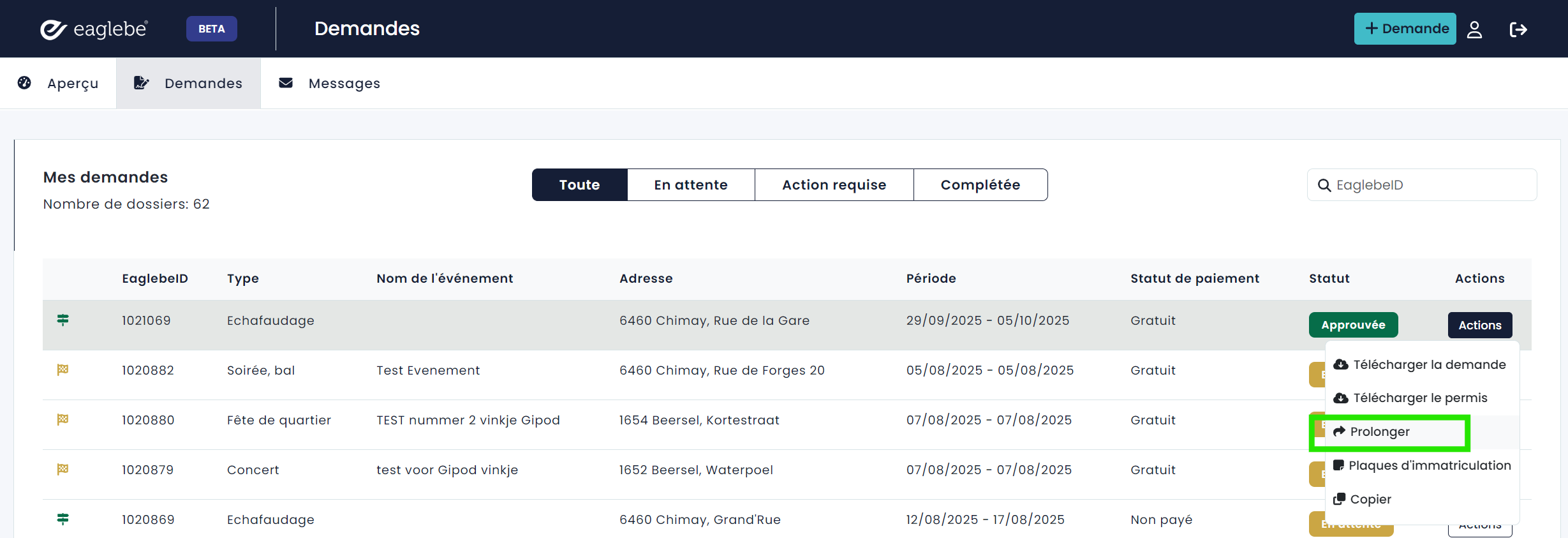Click flag icon of request 1020882
Image resolution: width=1568 pixels, height=538 pixels.
(63, 370)
